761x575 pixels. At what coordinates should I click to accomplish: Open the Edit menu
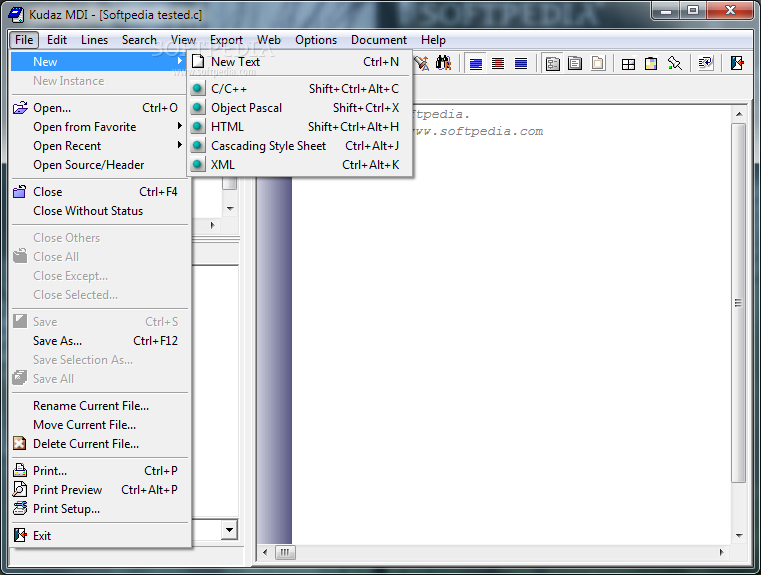click(57, 40)
